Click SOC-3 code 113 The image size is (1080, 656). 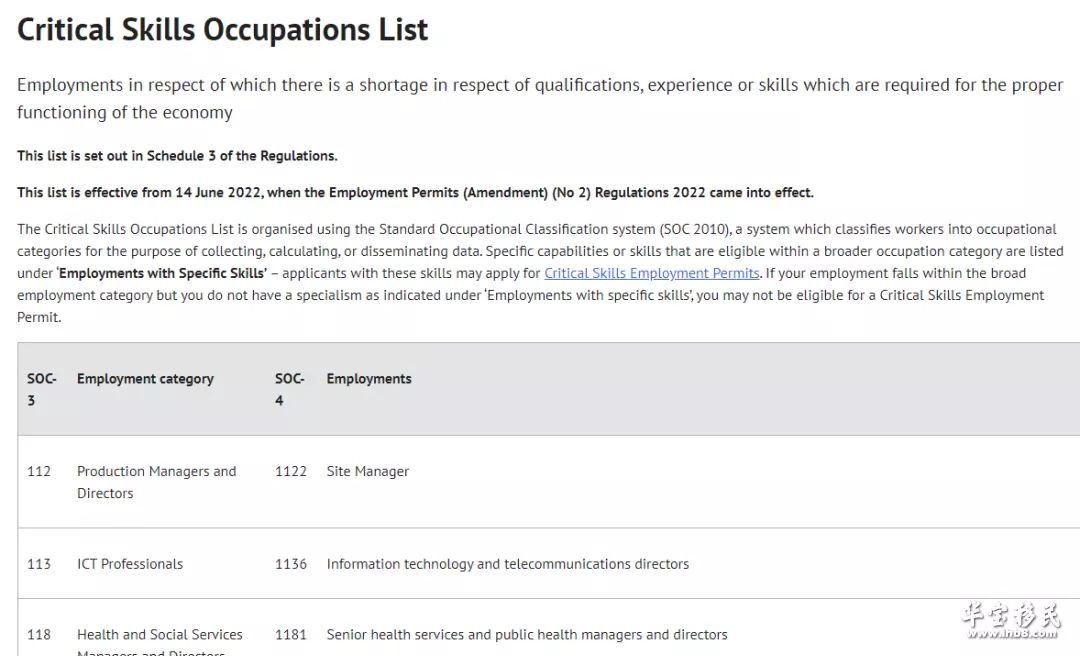click(39, 564)
